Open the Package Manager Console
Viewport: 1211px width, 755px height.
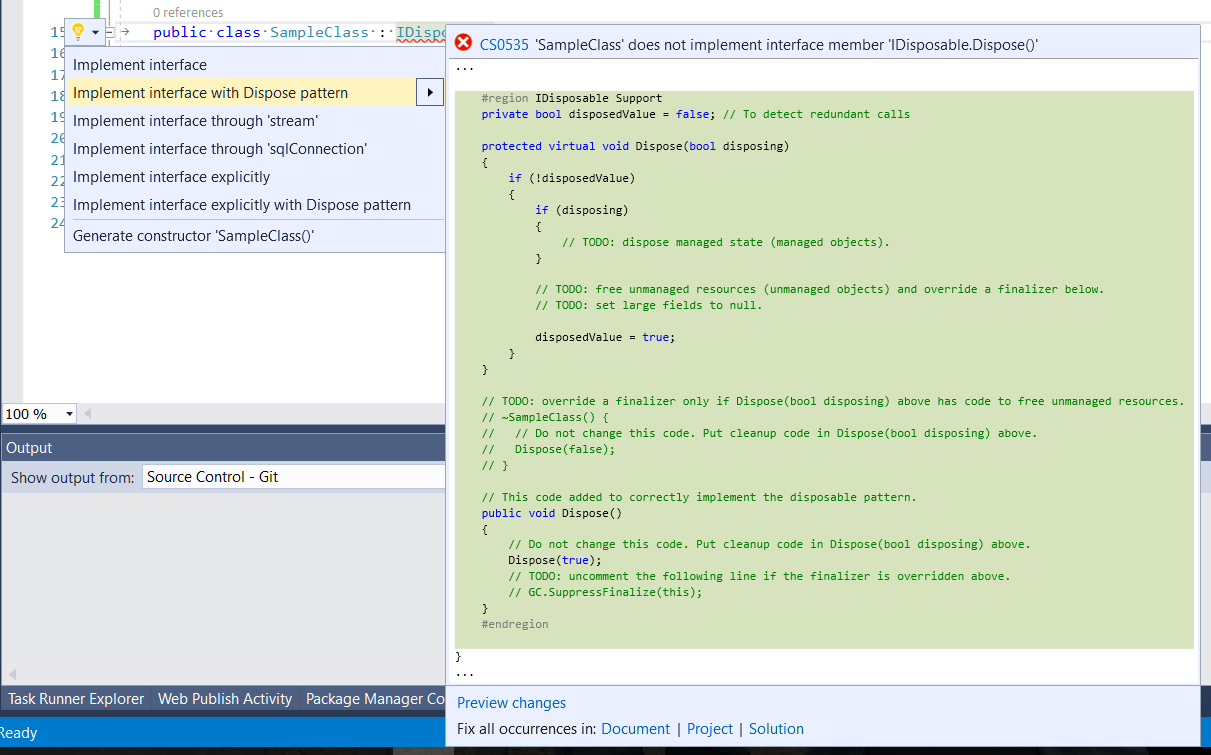pos(377,698)
